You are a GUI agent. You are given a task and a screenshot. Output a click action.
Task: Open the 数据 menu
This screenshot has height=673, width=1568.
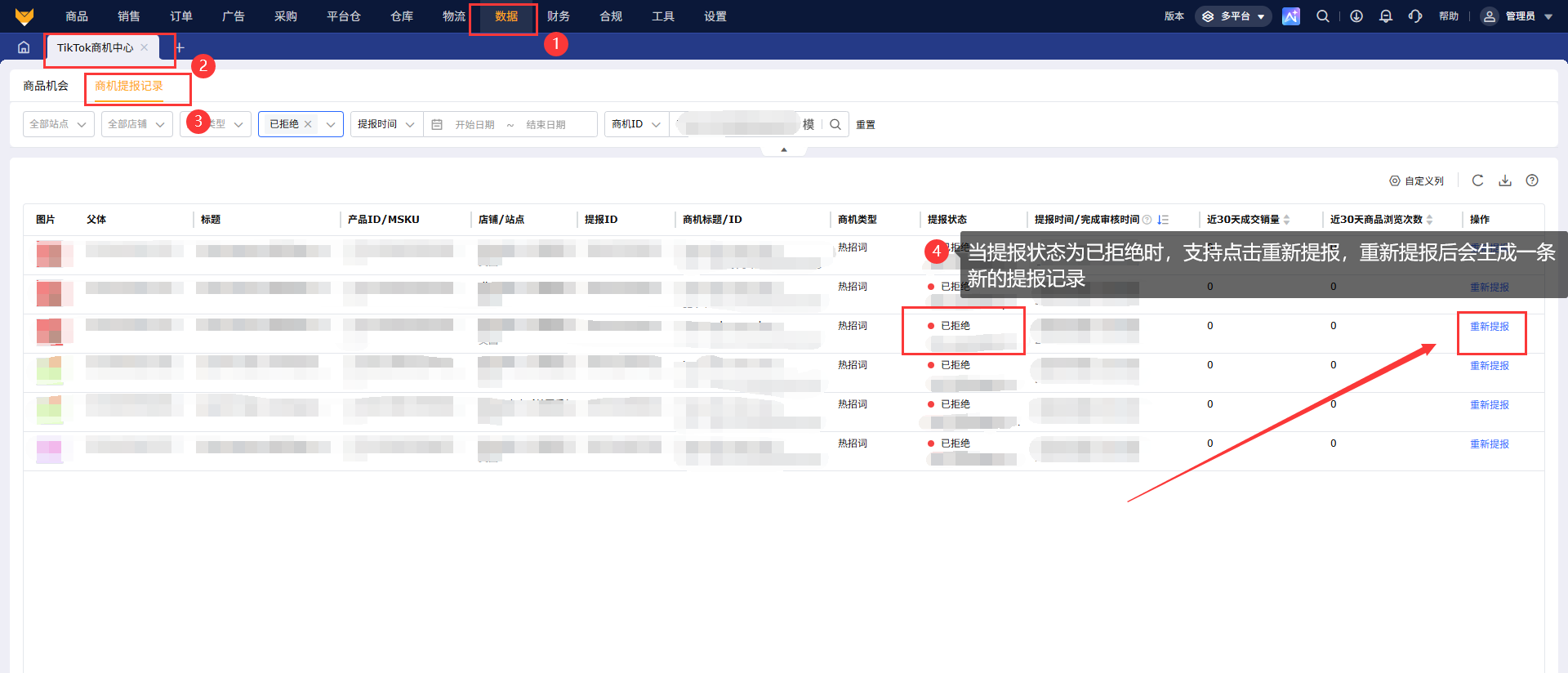click(x=506, y=16)
